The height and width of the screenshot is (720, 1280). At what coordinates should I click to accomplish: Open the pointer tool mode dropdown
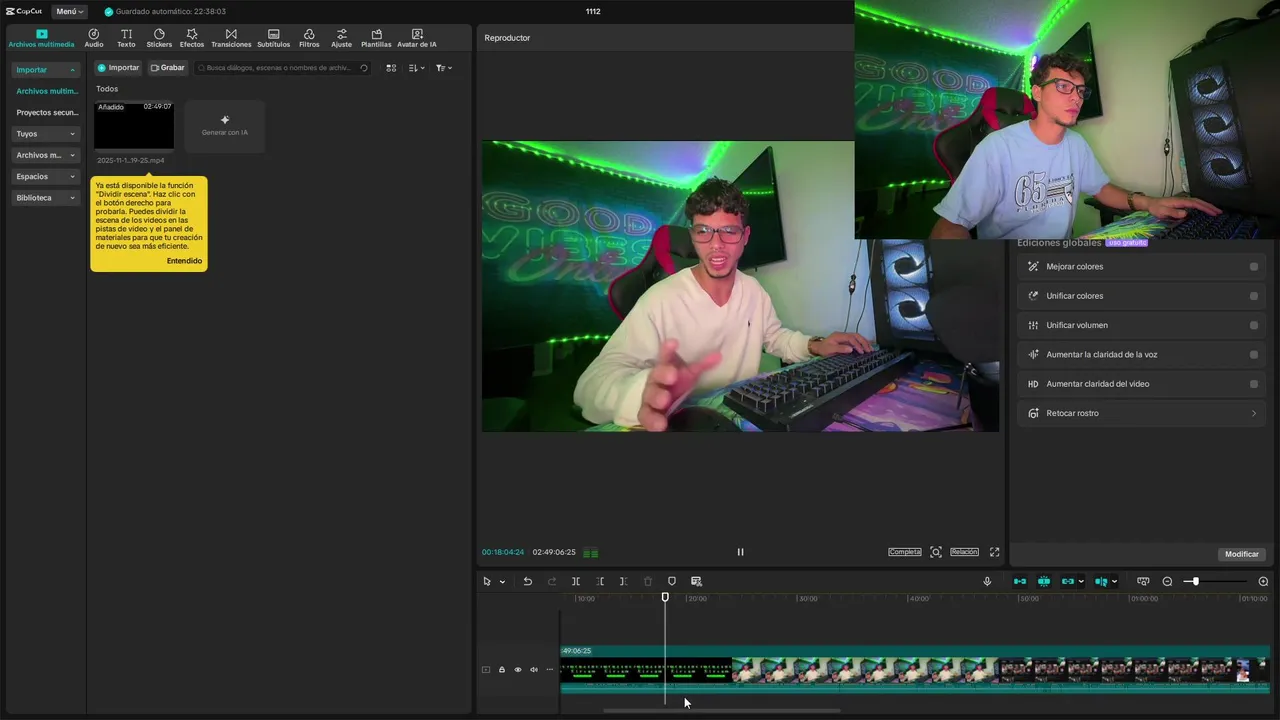[502, 581]
